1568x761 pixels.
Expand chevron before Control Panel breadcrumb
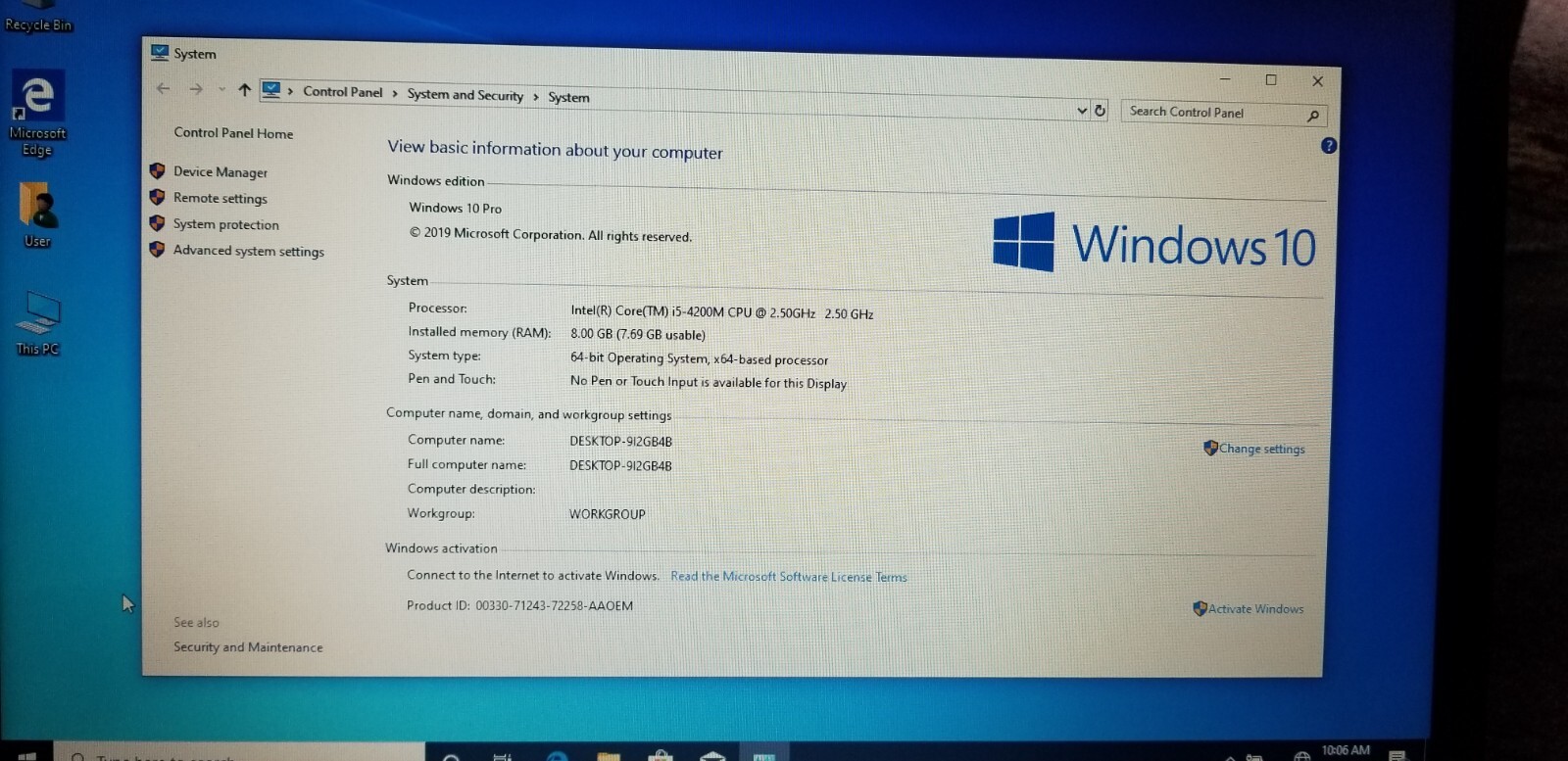click(x=291, y=91)
